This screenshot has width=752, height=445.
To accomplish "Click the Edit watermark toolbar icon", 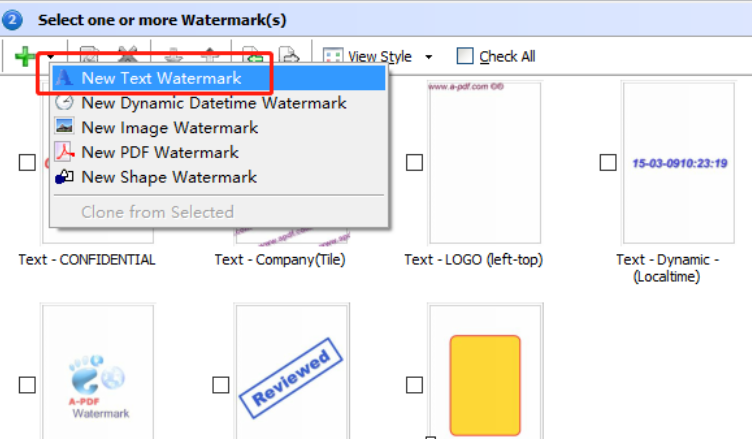I will pos(88,57).
